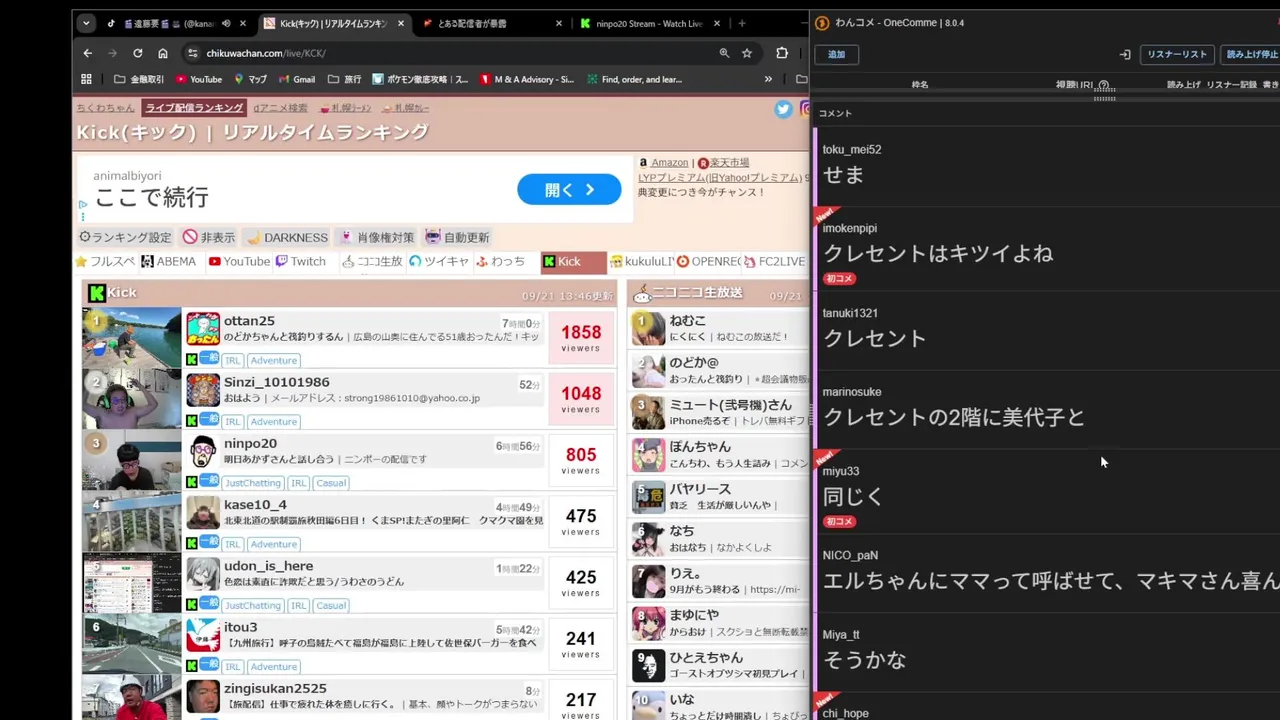
Task: Show more bookmarks chevron
Action: [x=768, y=79]
